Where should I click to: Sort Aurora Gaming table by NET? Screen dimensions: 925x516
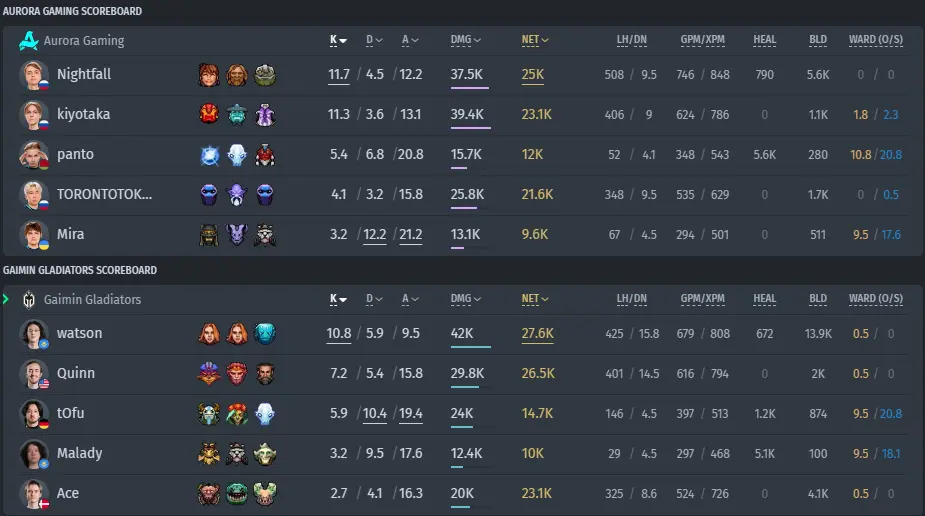[x=534, y=40]
